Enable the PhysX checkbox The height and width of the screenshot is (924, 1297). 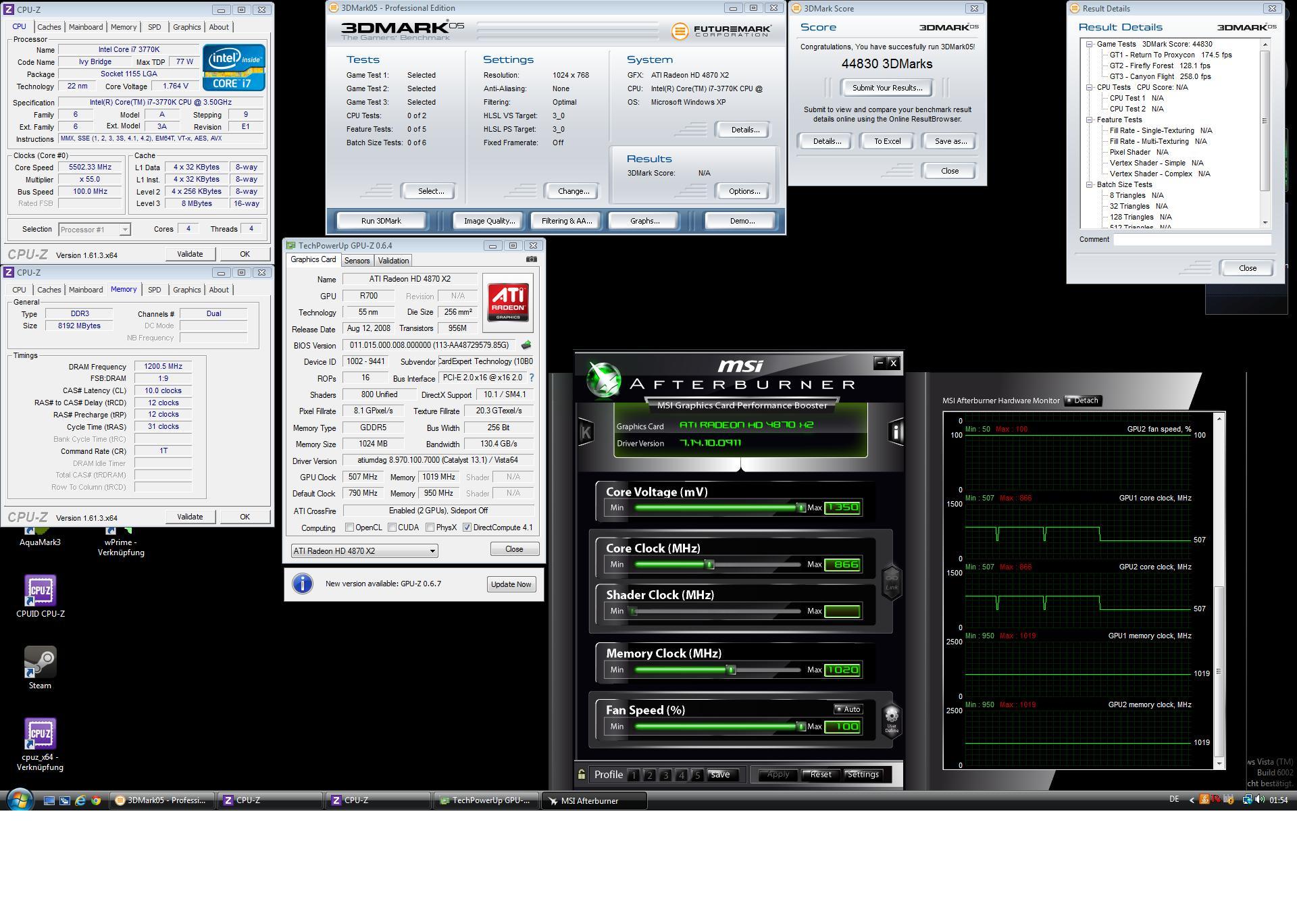coord(430,528)
